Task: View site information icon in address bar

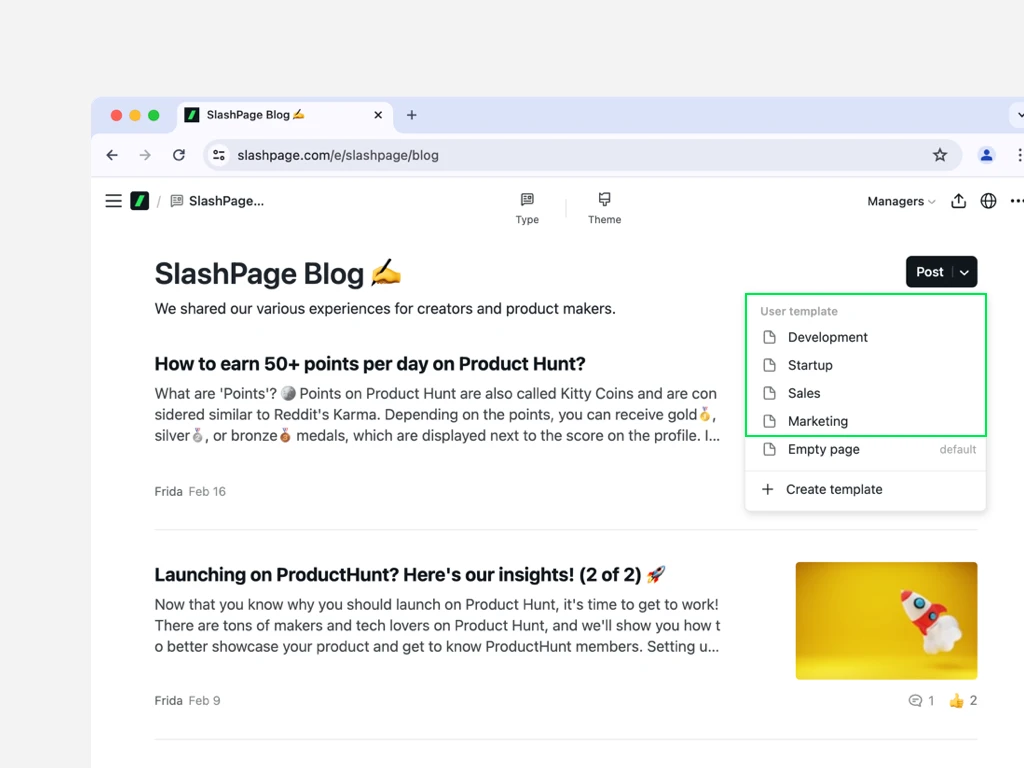Action: tap(219, 155)
